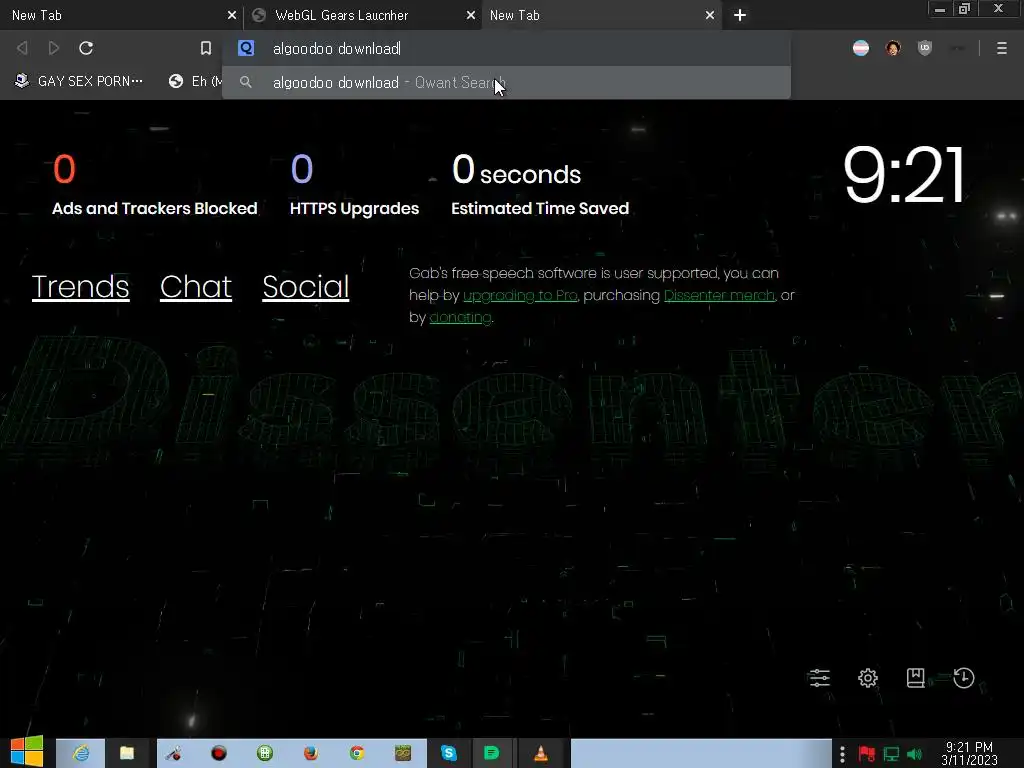This screenshot has width=1024, height=768.
Task: Click the Windows Start button
Action: point(27,752)
